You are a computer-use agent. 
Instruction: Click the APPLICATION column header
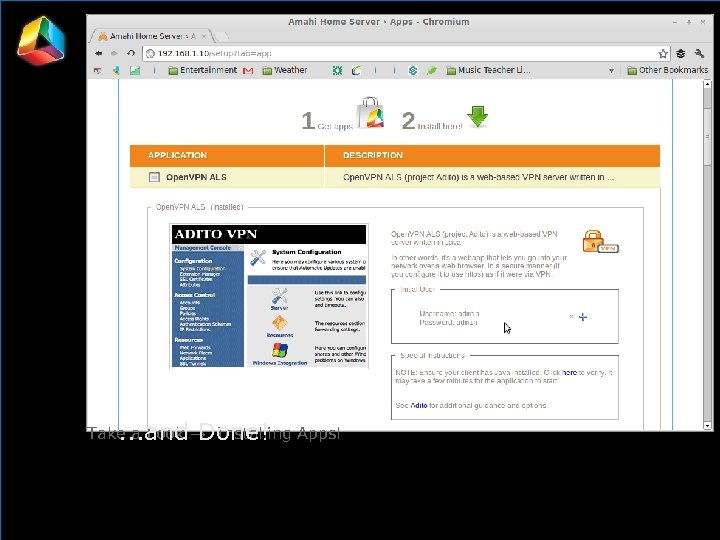click(227, 155)
